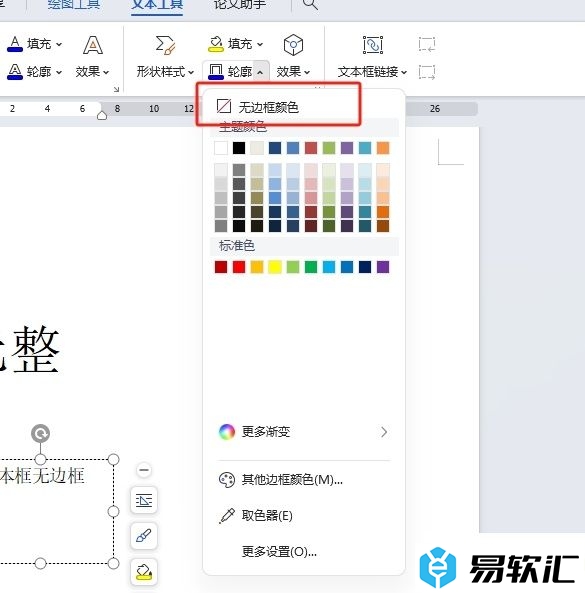The image size is (585, 593).
Task: Pick the white theme color swatch
Action: (221, 148)
